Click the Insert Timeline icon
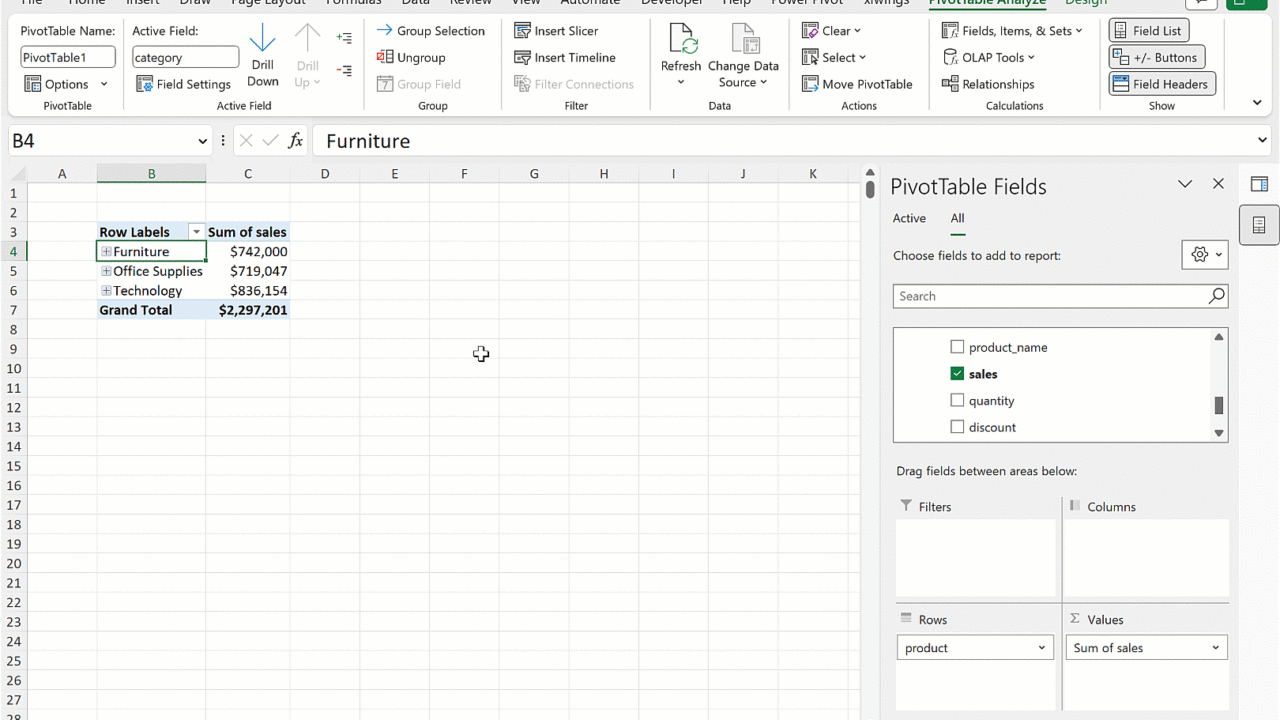Screen dimensions: 1280x720 pyautogui.click(x=522, y=58)
